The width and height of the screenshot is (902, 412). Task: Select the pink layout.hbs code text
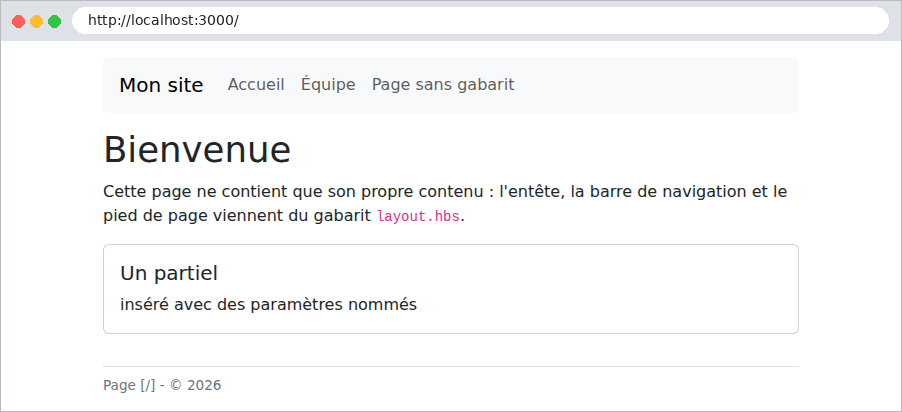(419, 216)
